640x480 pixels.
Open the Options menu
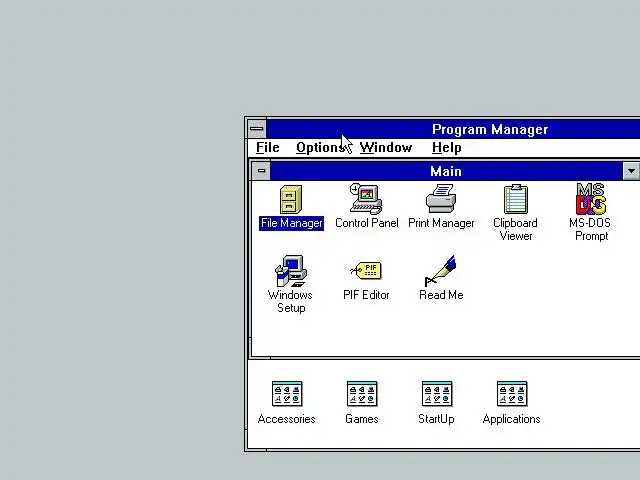point(322,147)
